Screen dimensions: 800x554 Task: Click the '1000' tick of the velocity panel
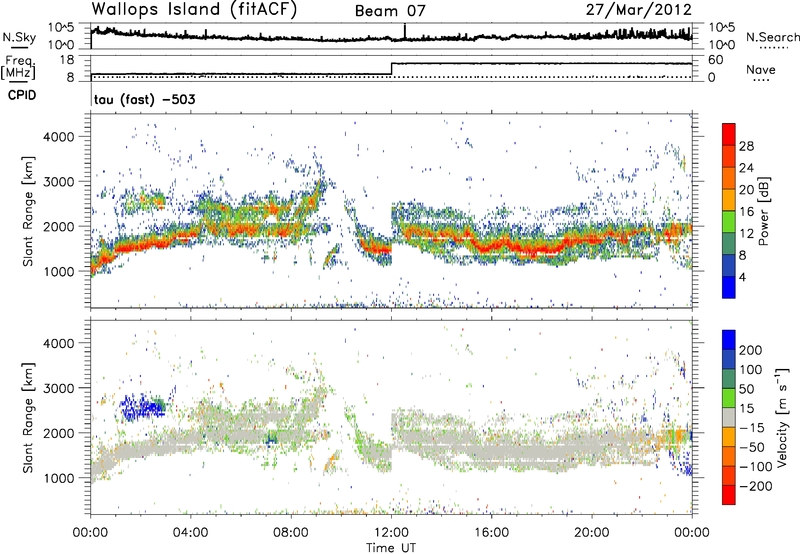pyautogui.click(x=58, y=478)
